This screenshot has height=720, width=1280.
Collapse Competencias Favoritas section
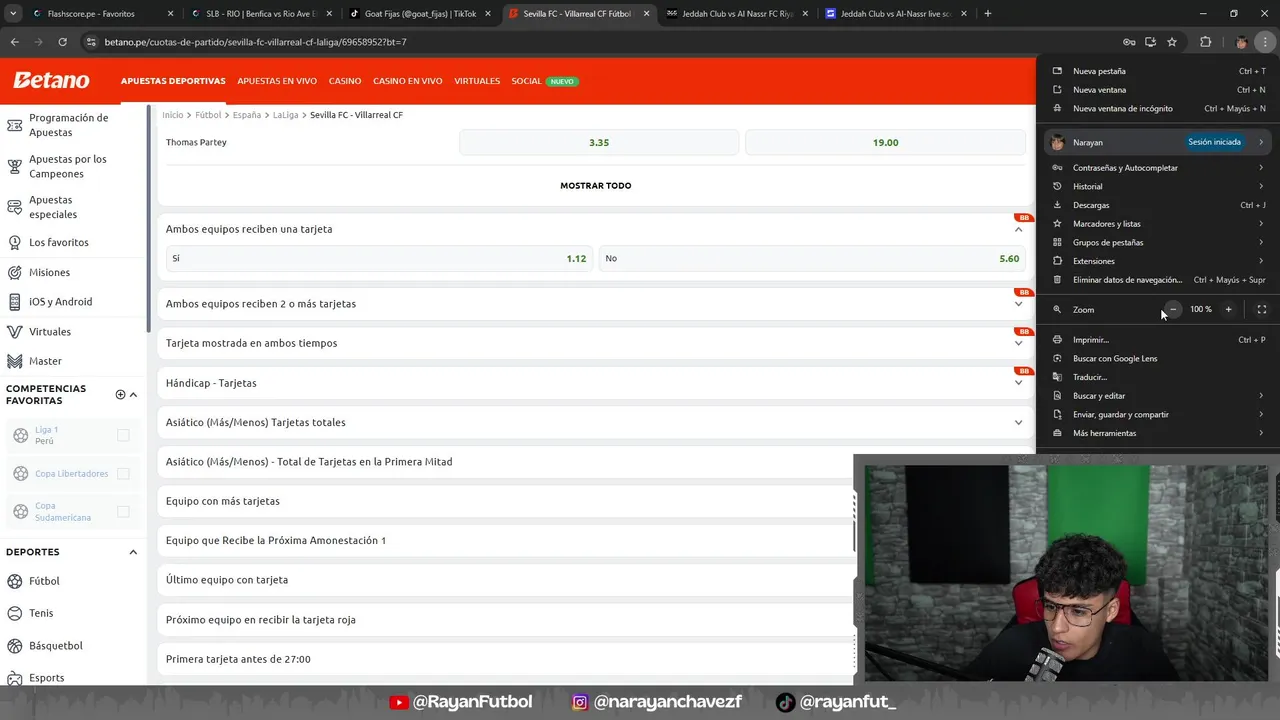pos(133,394)
